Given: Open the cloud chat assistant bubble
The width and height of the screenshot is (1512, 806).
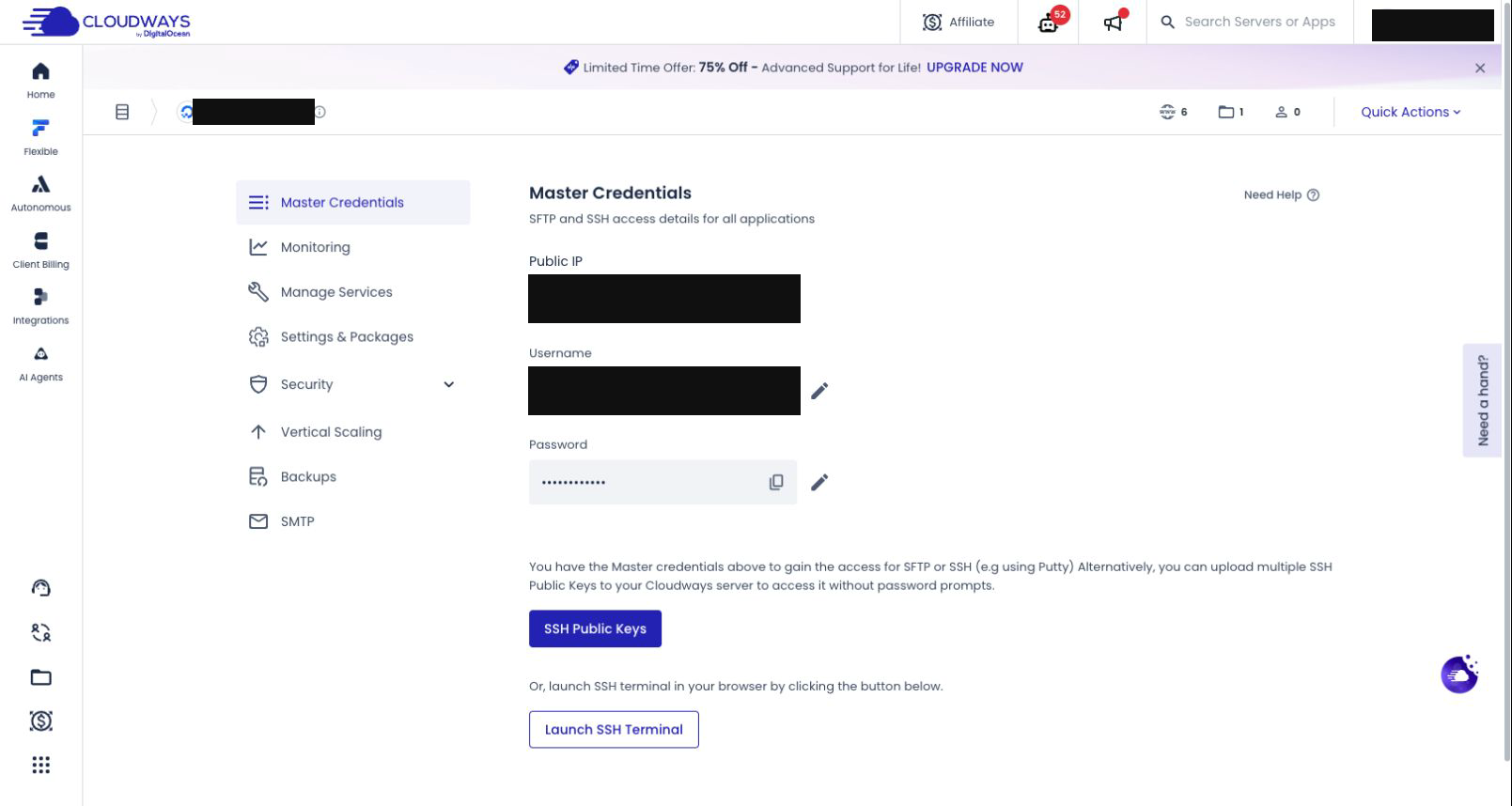Looking at the screenshot, I should 1459,674.
